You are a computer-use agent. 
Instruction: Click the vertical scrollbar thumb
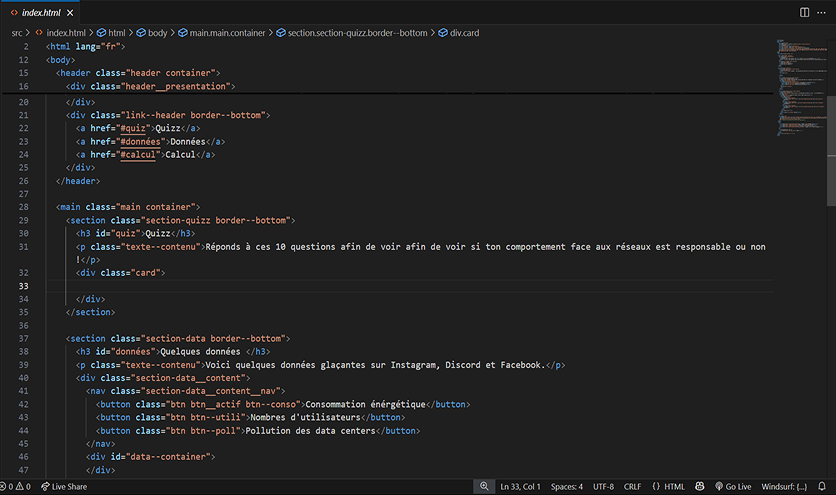831,151
